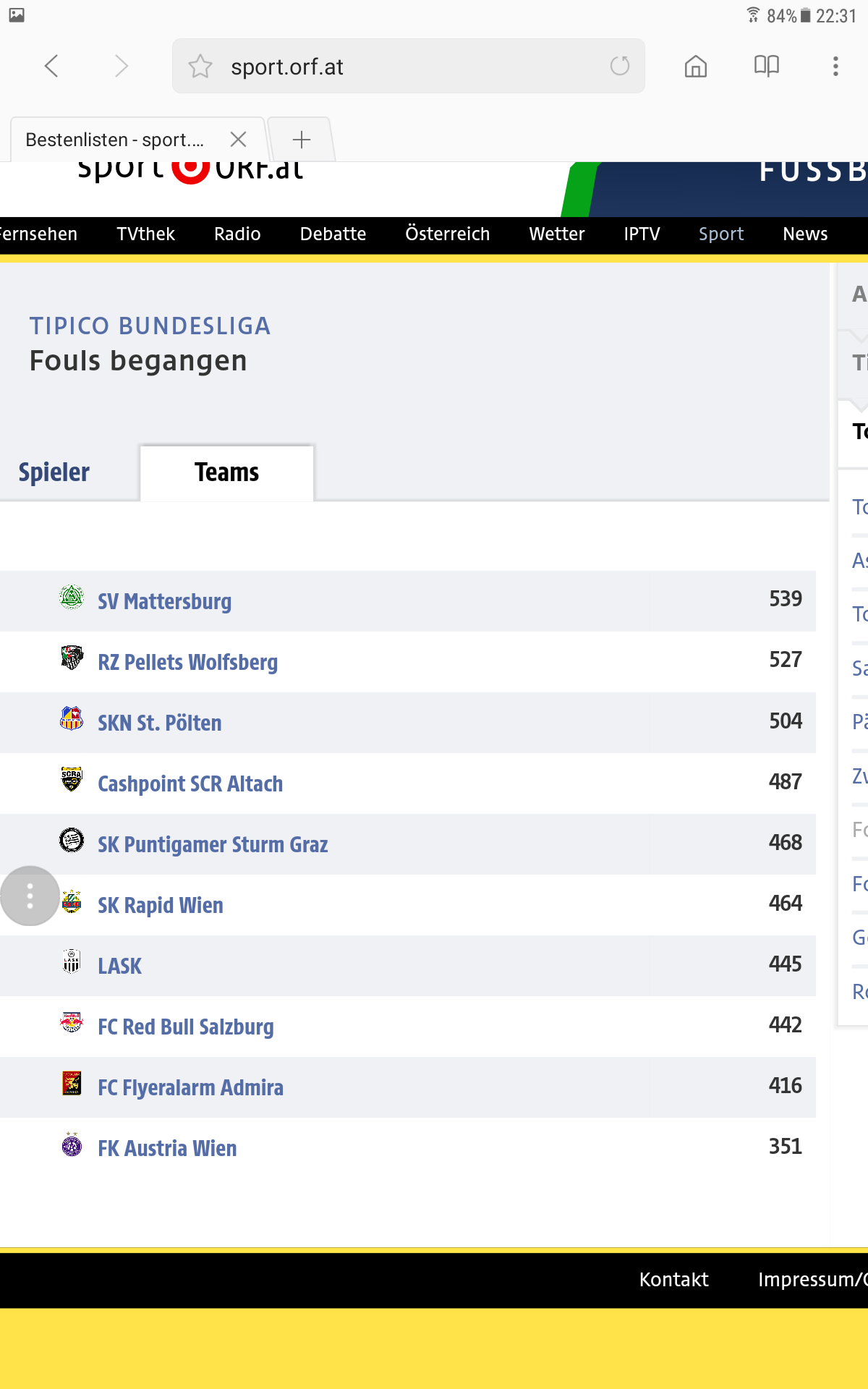The width and height of the screenshot is (868, 1389).
Task: Open new tab with plus button
Action: pos(302,139)
